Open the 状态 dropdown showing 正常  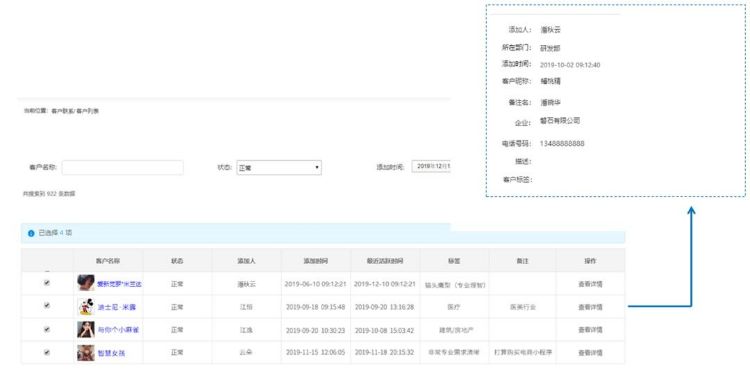(x=279, y=167)
